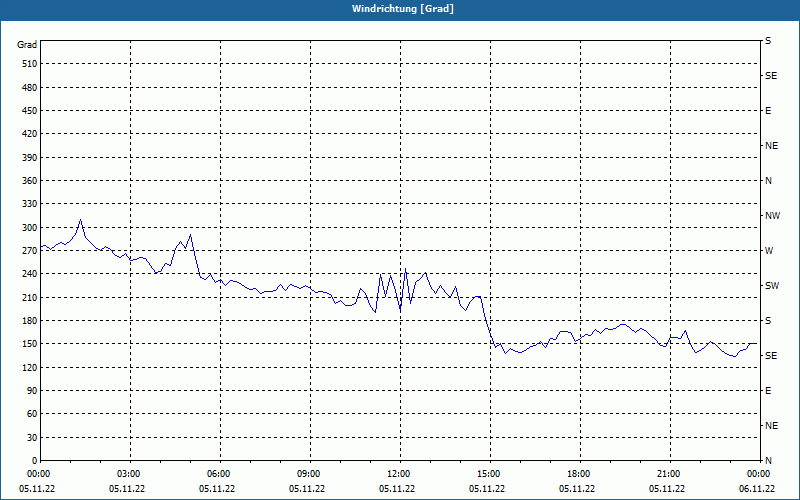Select the 05.11.22 date beneath 18:00
Image resolution: width=800 pixels, height=500 pixels.
pos(577,489)
